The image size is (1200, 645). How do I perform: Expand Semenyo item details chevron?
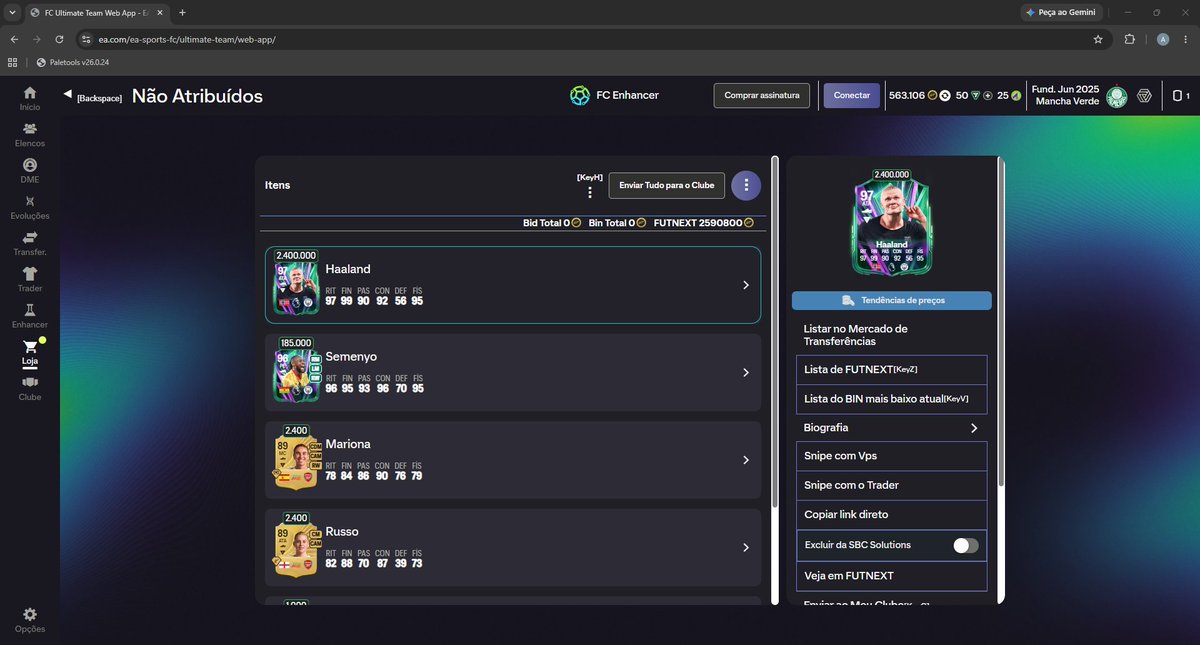[x=745, y=373]
